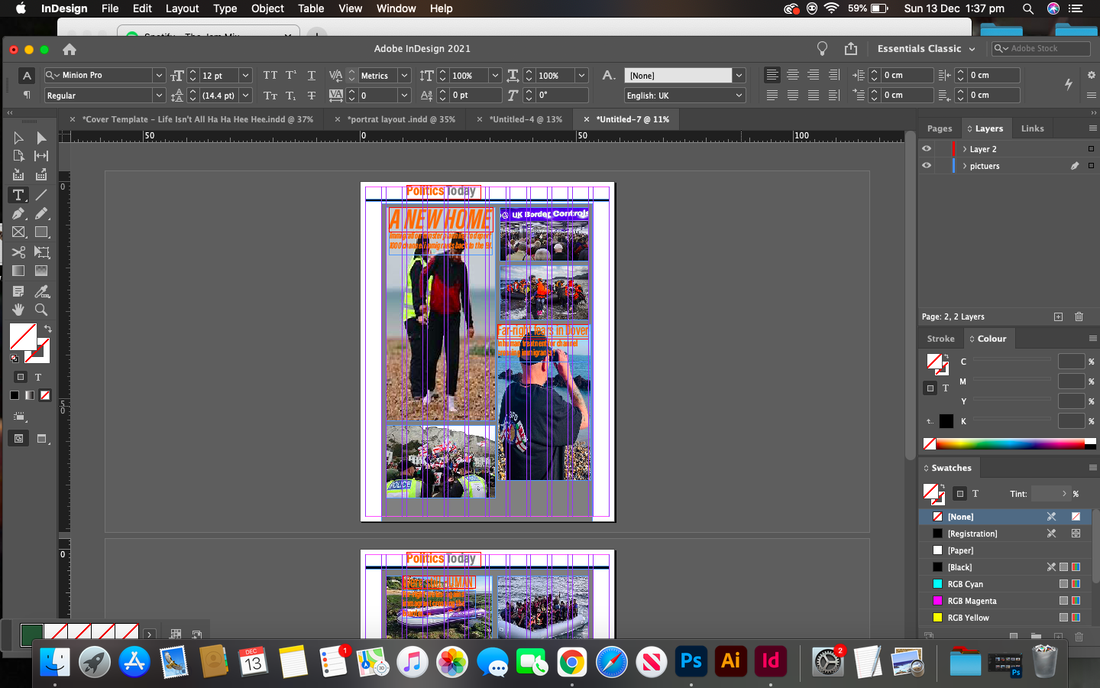Apply gradient button in toolbox
The height and width of the screenshot is (688, 1100).
pos(29,396)
